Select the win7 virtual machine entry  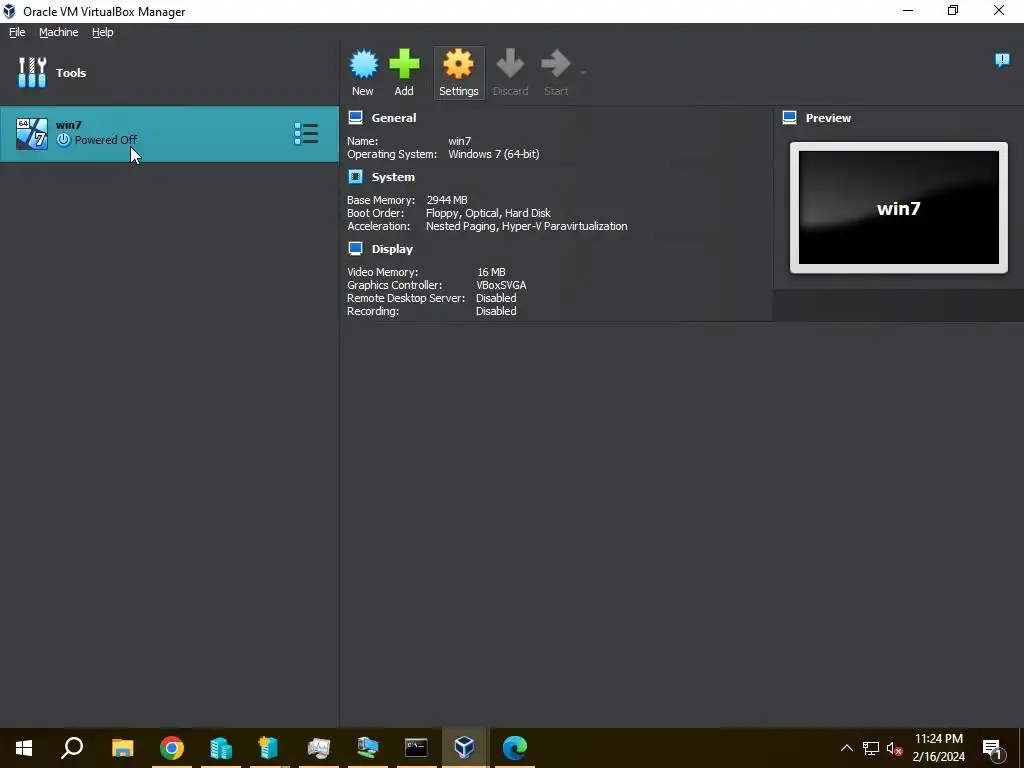pyautogui.click(x=169, y=134)
